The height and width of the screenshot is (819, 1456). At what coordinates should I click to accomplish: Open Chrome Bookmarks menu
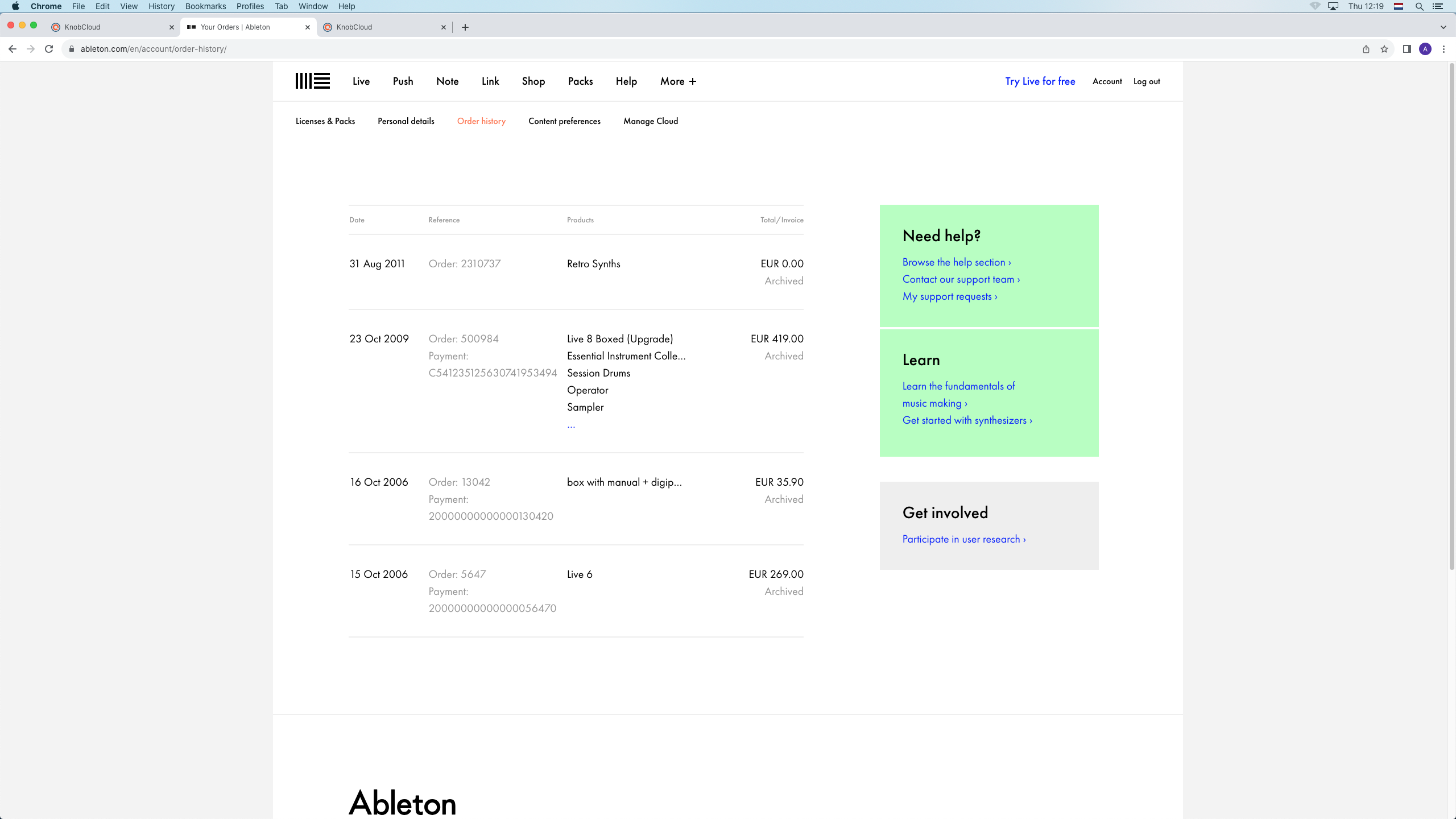[205, 6]
